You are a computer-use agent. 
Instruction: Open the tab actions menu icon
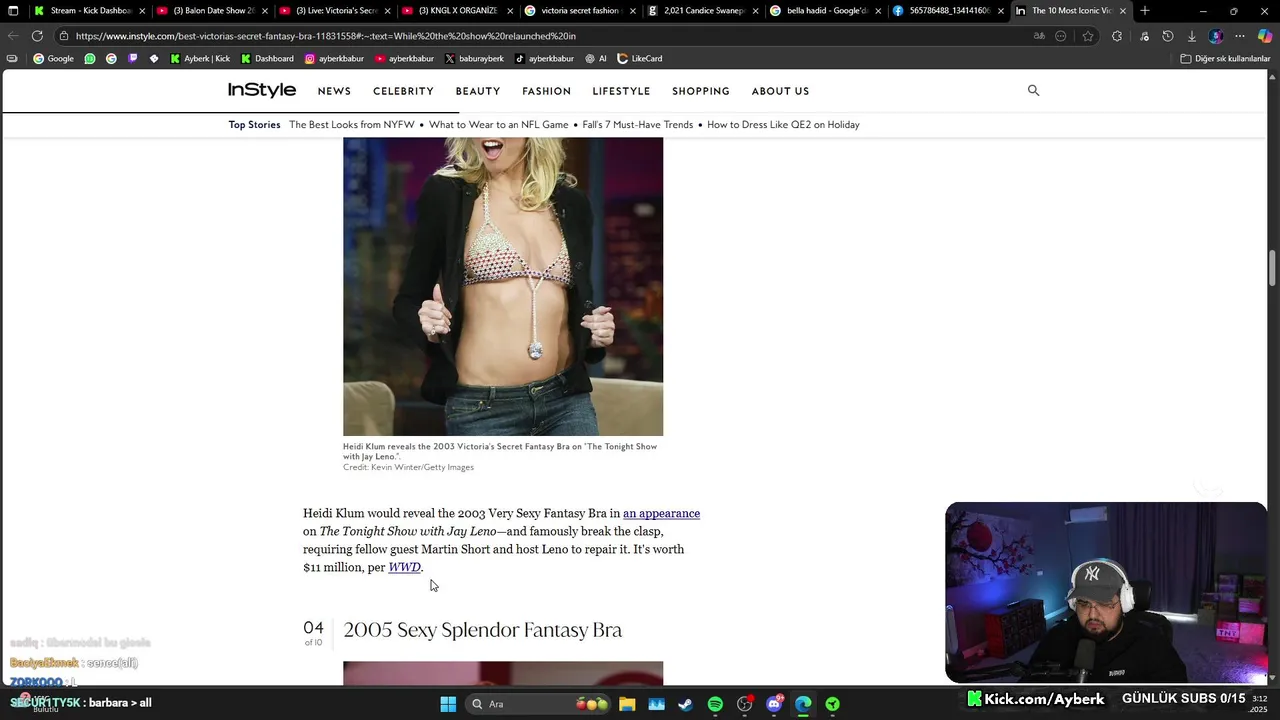point(13,11)
